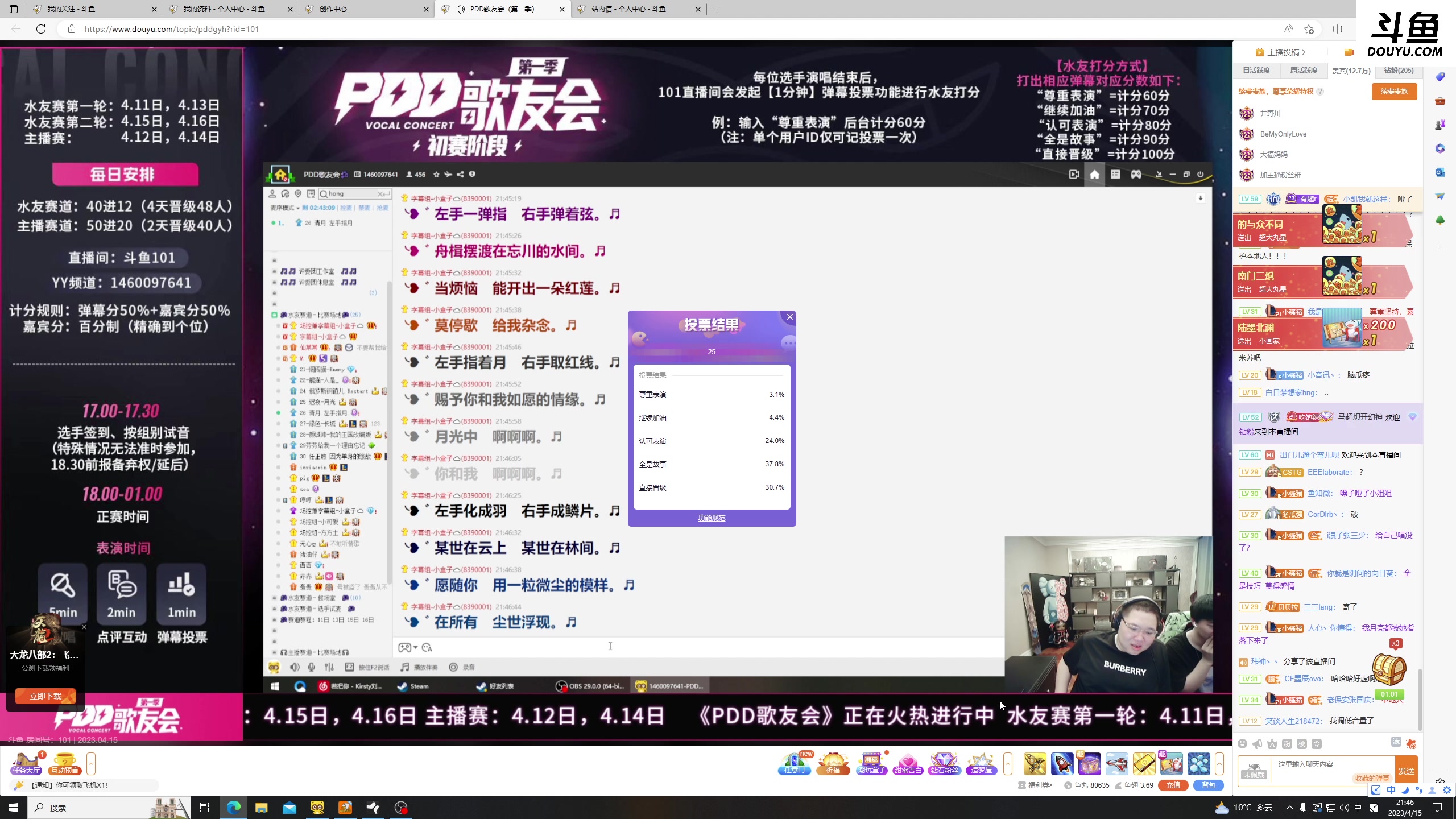This screenshot has height=819, width=1456.
Task: Click the 充值 recharge button
Action: 1173,785
